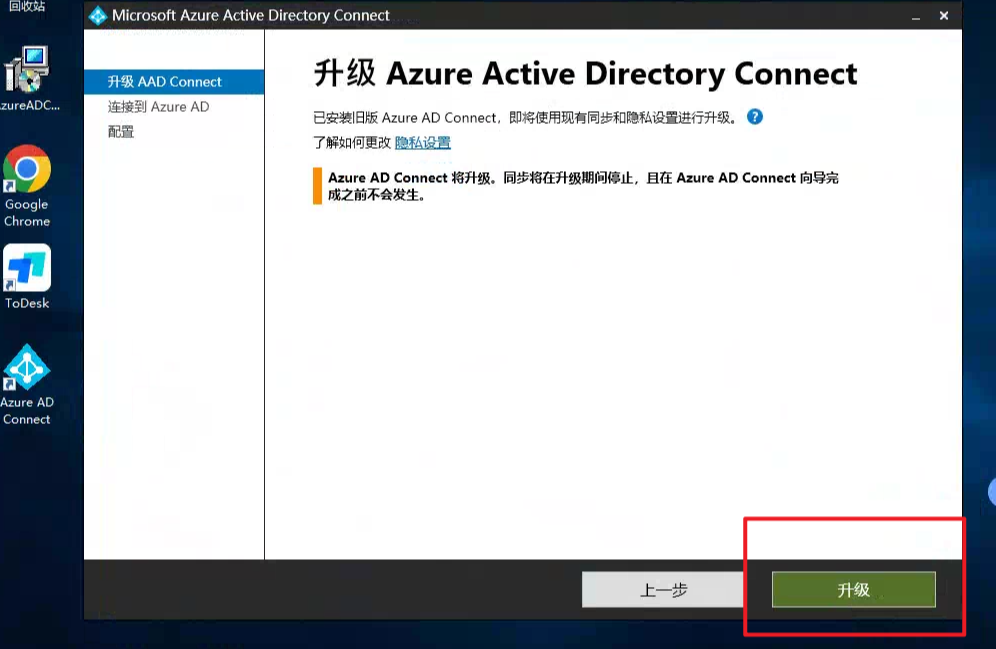
Task: Select the Azure AD Connect desktop shortcut
Action: [x=27, y=370]
